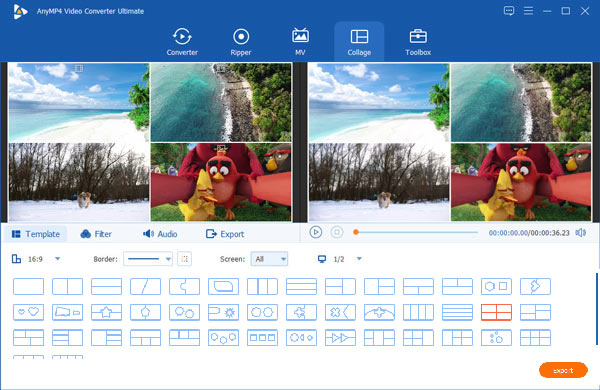Select the six-cell grid template ending row three

pyautogui.click(x=535, y=338)
